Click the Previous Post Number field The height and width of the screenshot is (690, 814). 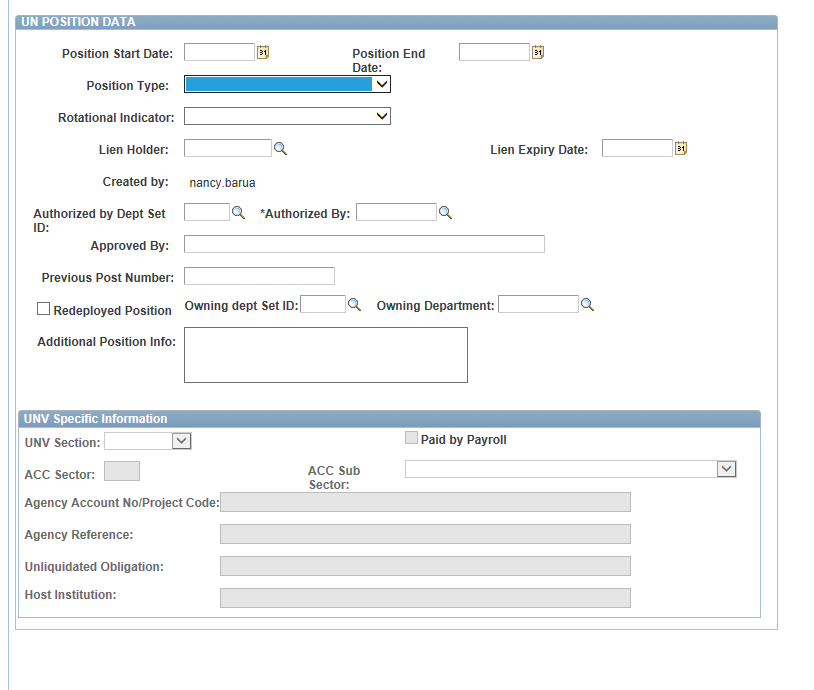click(259, 276)
